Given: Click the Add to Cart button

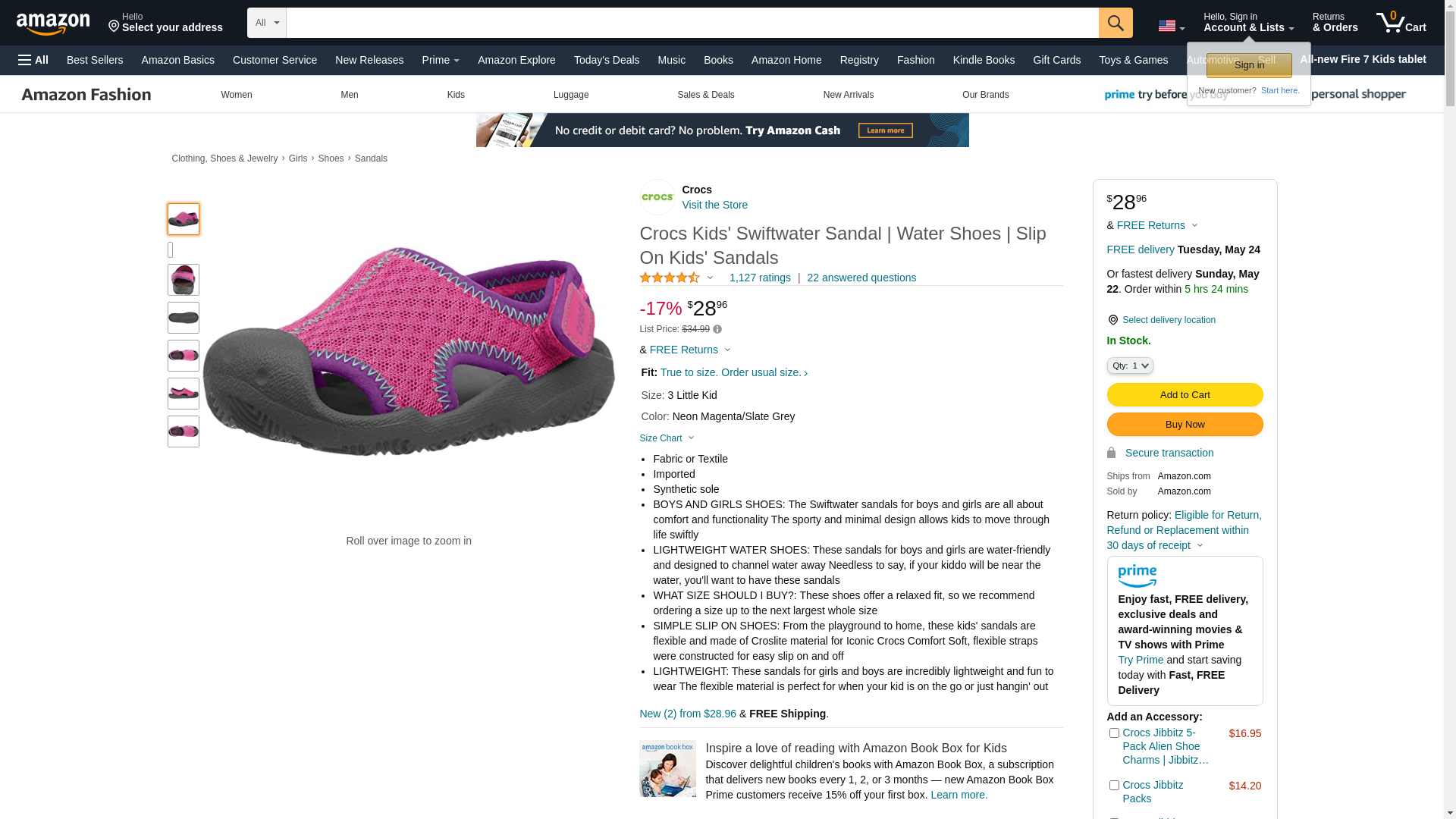Looking at the screenshot, I should pyautogui.click(x=1185, y=394).
